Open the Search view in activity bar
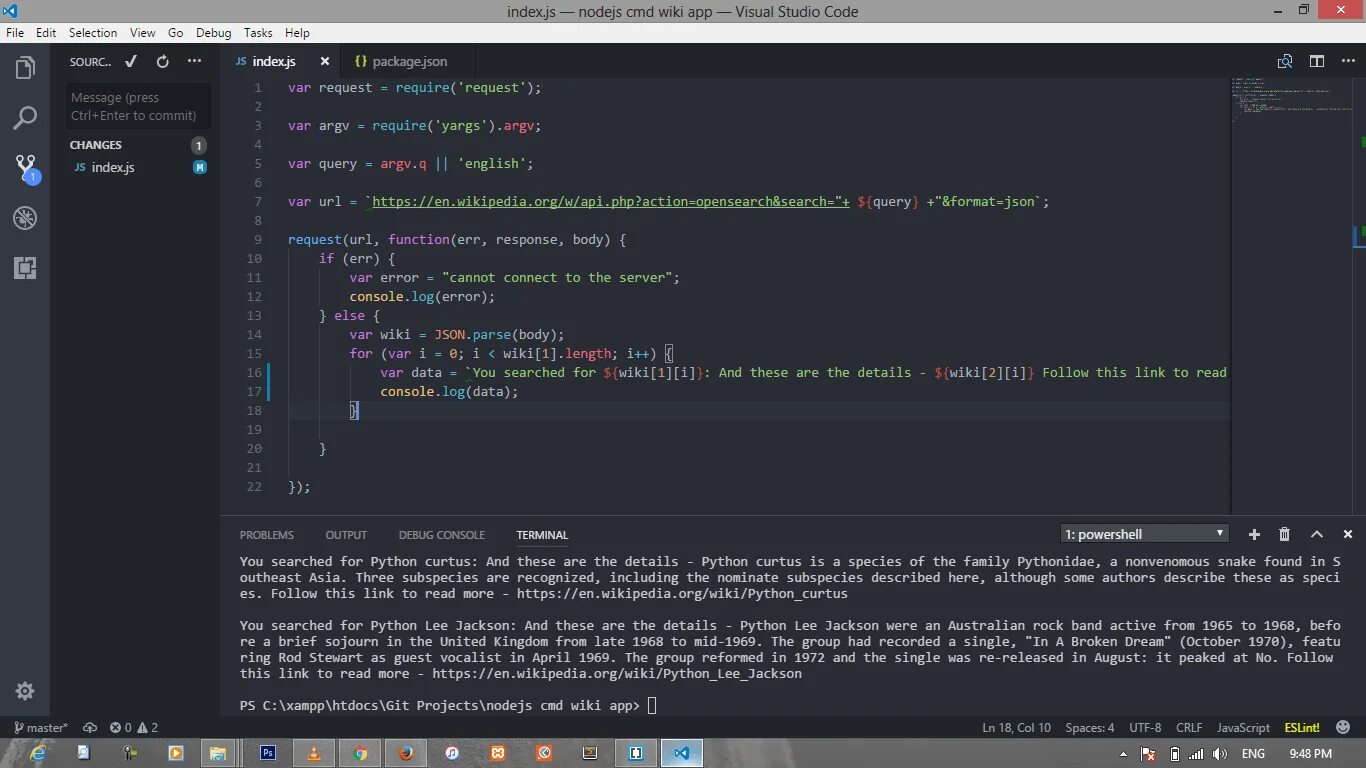 pyautogui.click(x=25, y=118)
